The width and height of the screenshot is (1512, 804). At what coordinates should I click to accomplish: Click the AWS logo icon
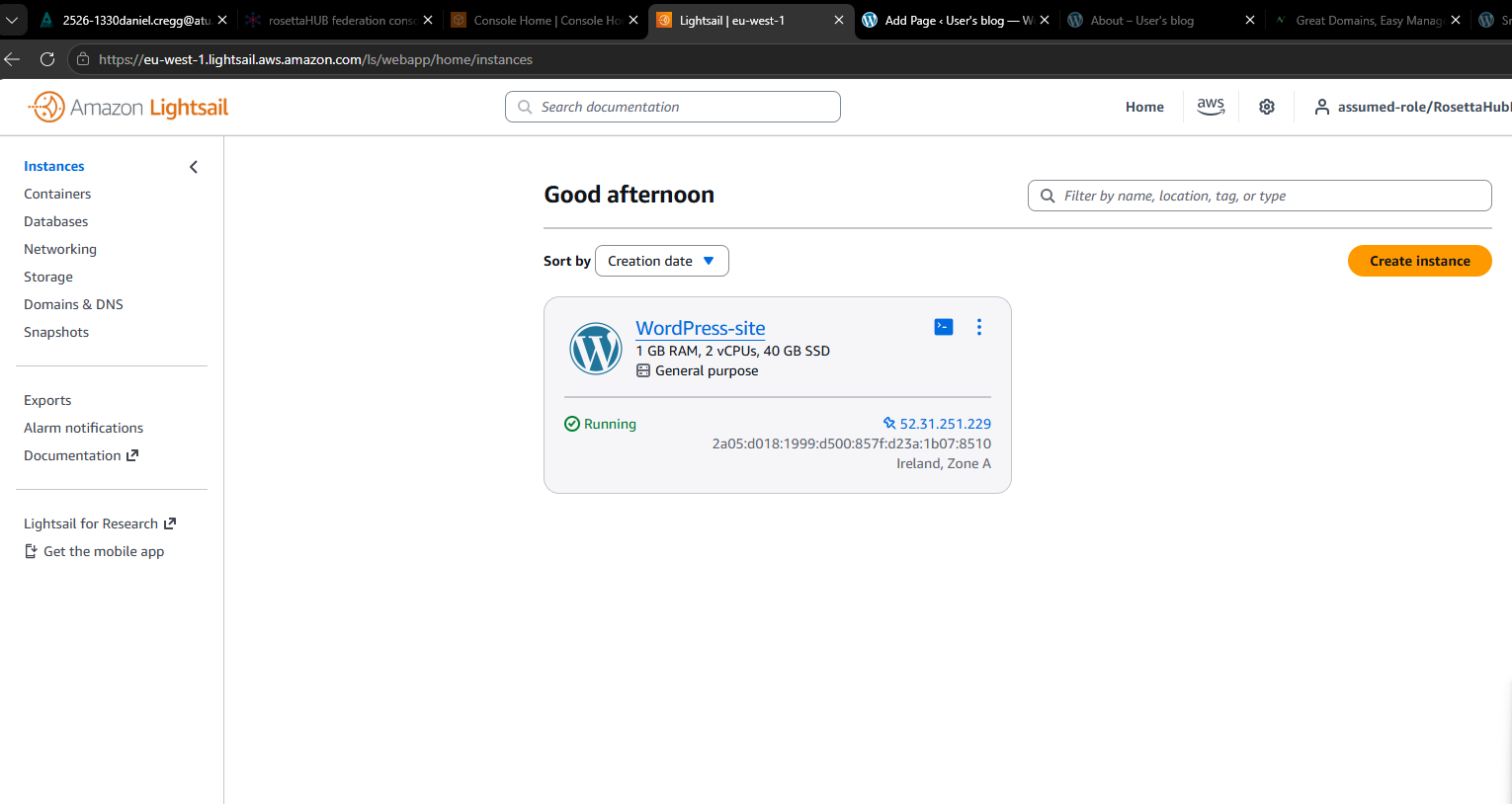click(x=1210, y=107)
